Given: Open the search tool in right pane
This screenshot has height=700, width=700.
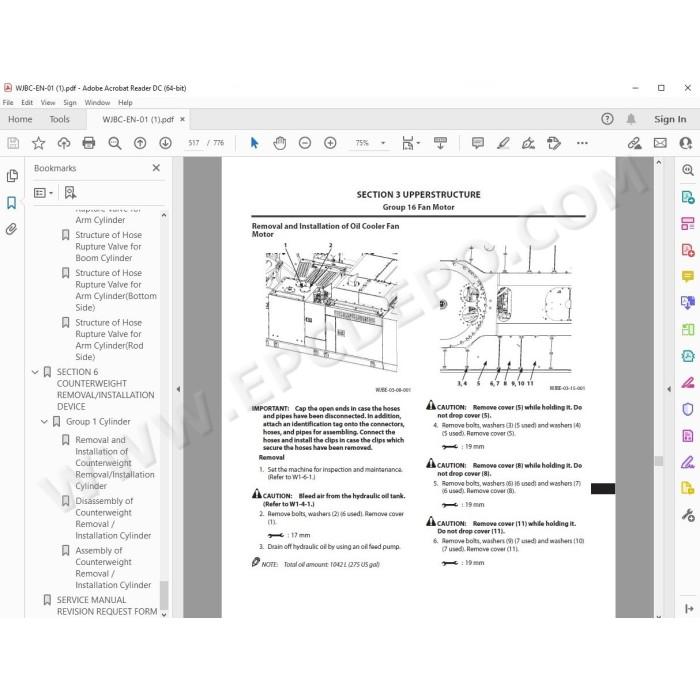Looking at the screenshot, I should pyautogui.click(x=688, y=170).
